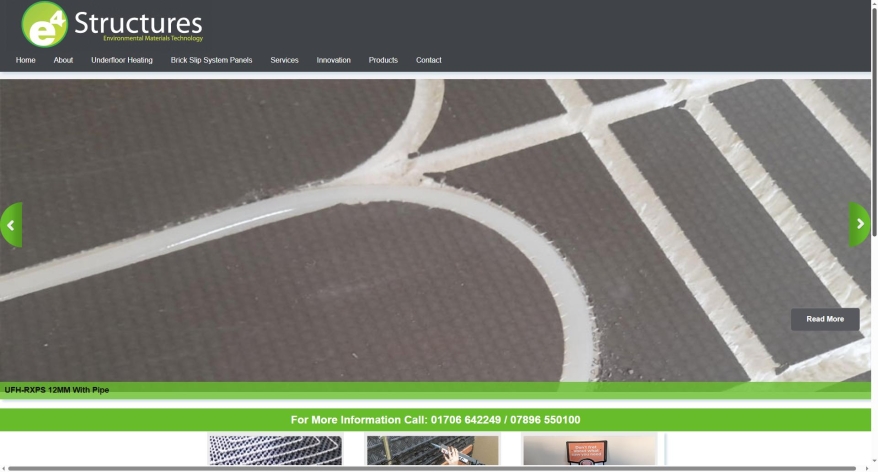This screenshot has width=878, height=472.
Task: Click the Structures title text in header
Action: tap(138, 23)
